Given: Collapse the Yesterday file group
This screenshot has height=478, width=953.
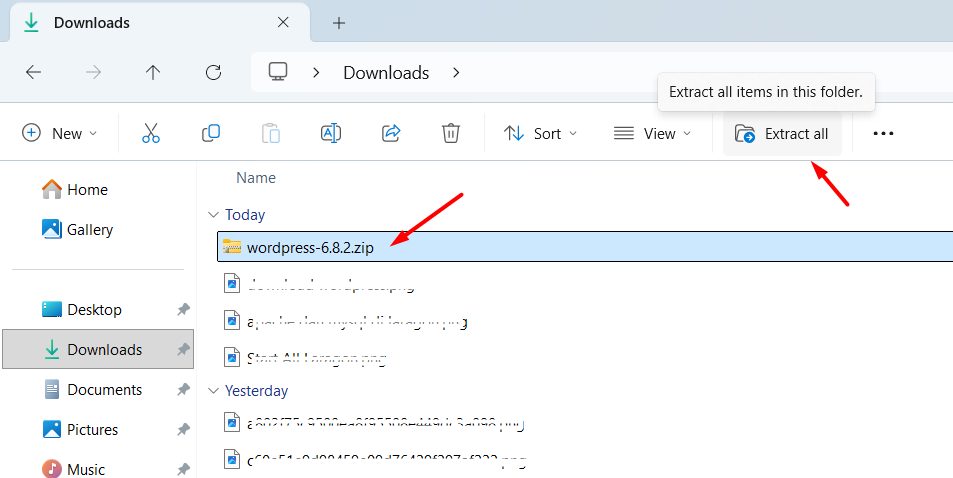Looking at the screenshot, I should click(212, 391).
